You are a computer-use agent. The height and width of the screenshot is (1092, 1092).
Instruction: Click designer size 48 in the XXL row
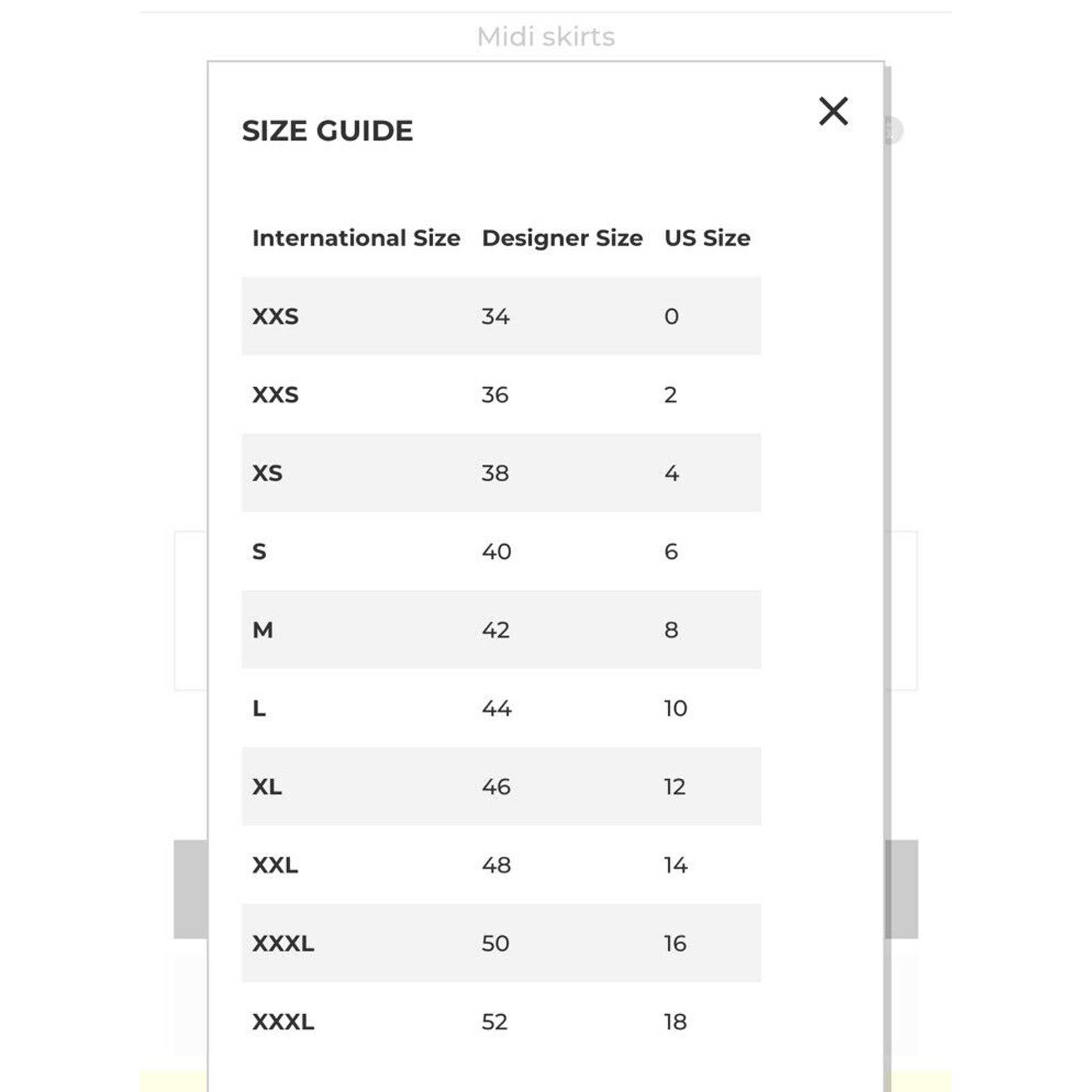pos(496,865)
